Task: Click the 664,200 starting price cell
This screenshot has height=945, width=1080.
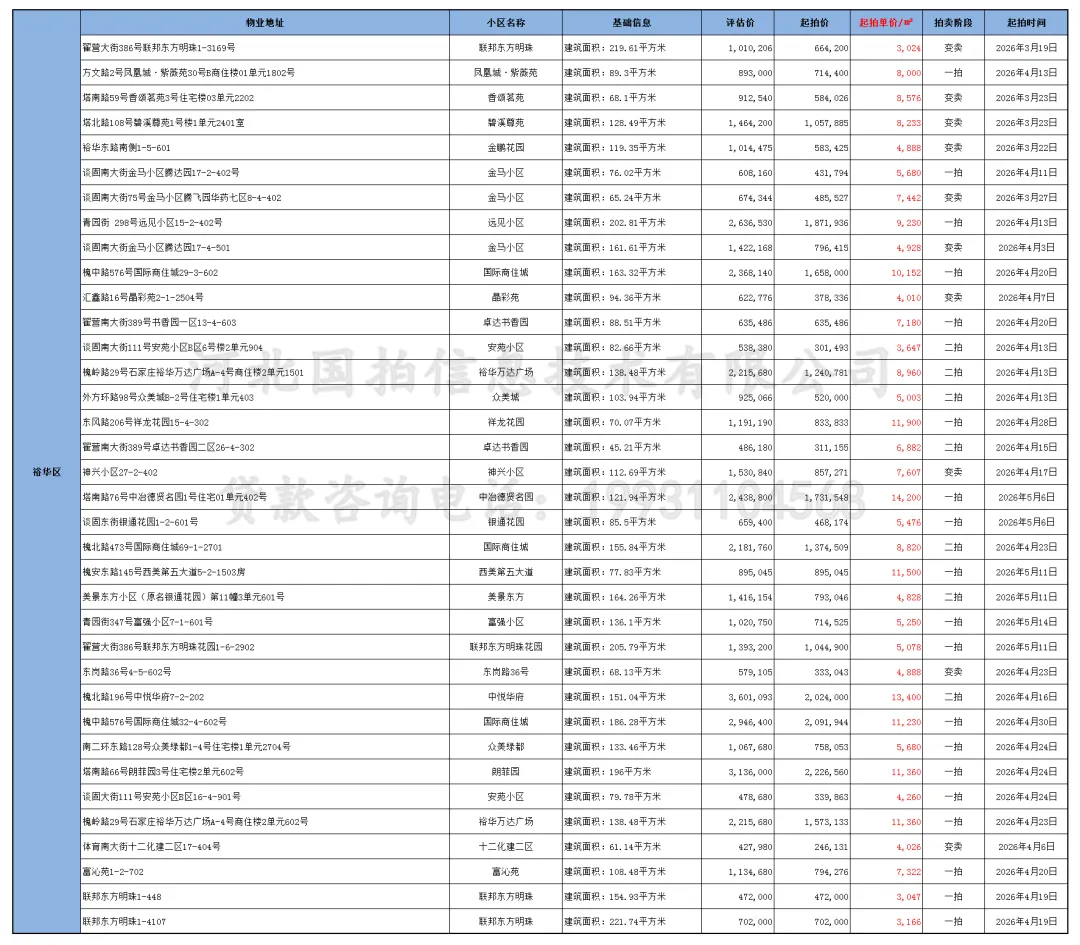Action: (812, 48)
